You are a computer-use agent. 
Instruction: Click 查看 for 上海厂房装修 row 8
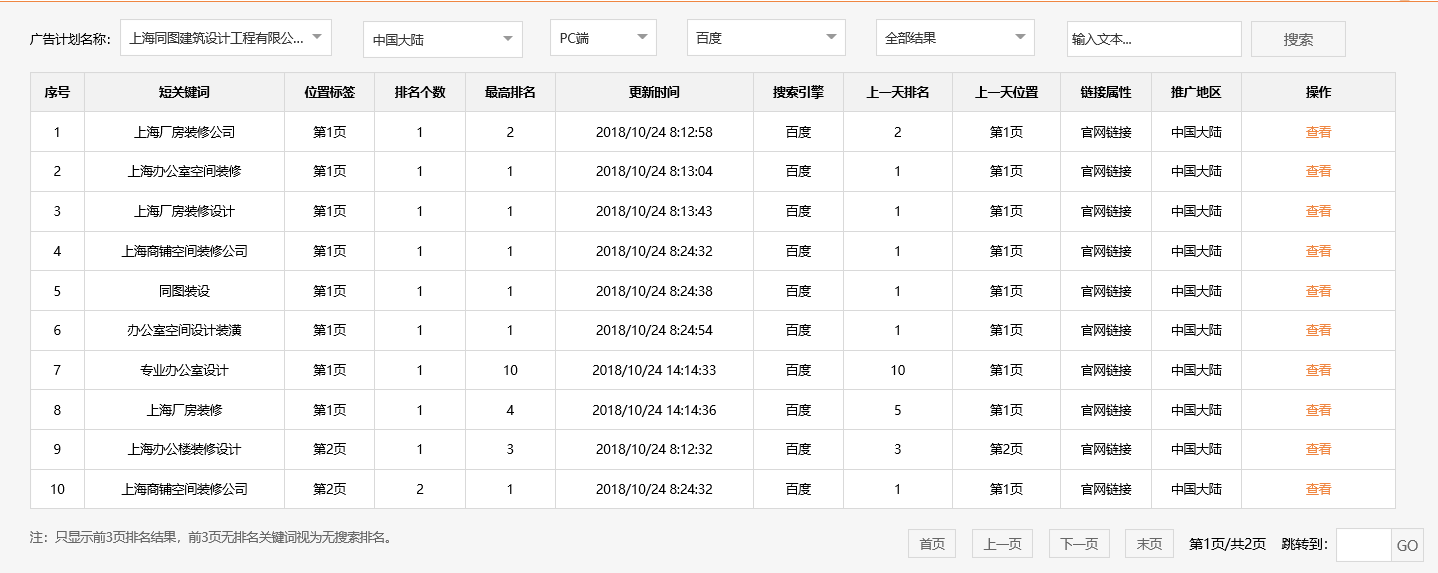click(1318, 410)
